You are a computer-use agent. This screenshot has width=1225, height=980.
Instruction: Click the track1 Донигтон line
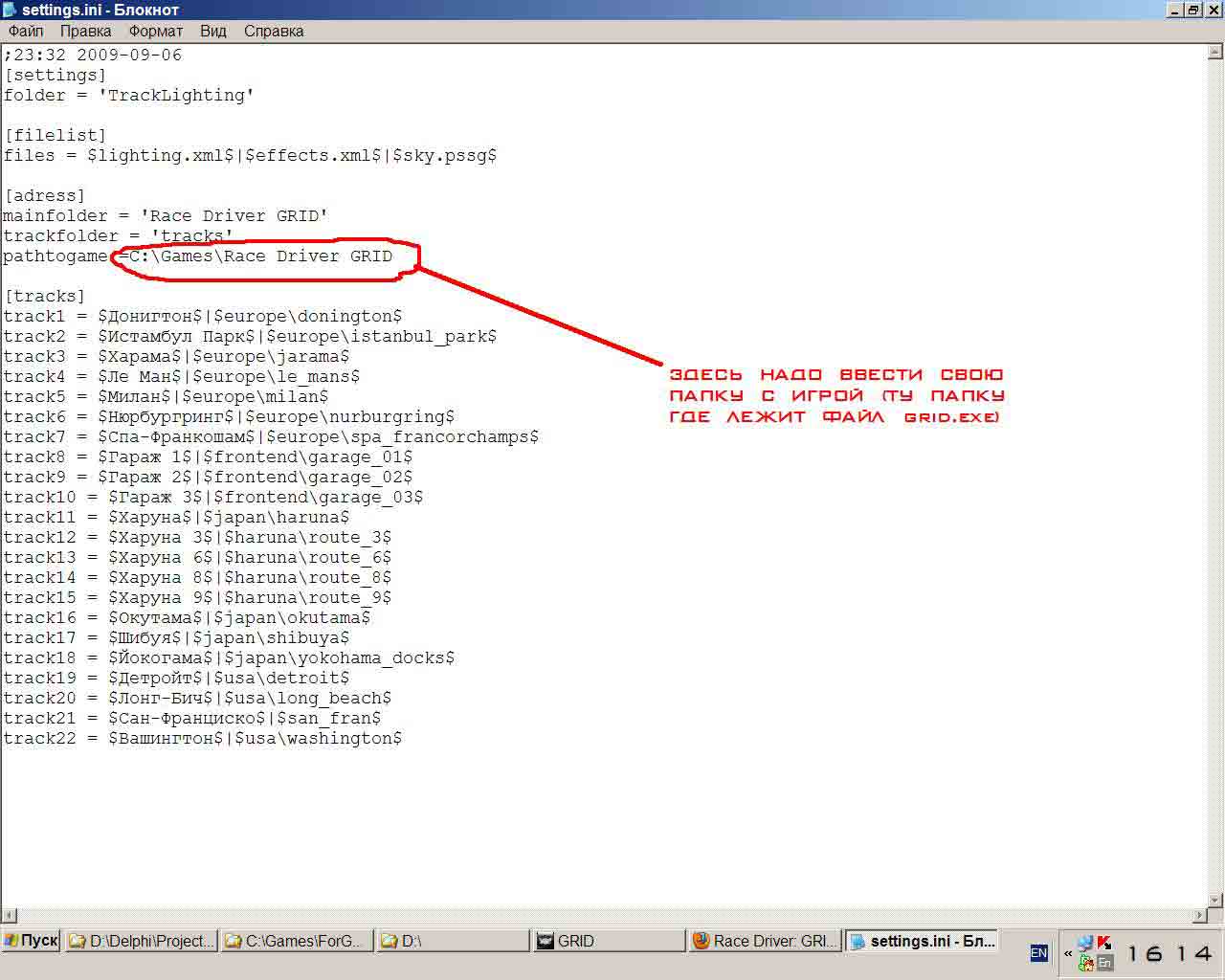click(203, 316)
